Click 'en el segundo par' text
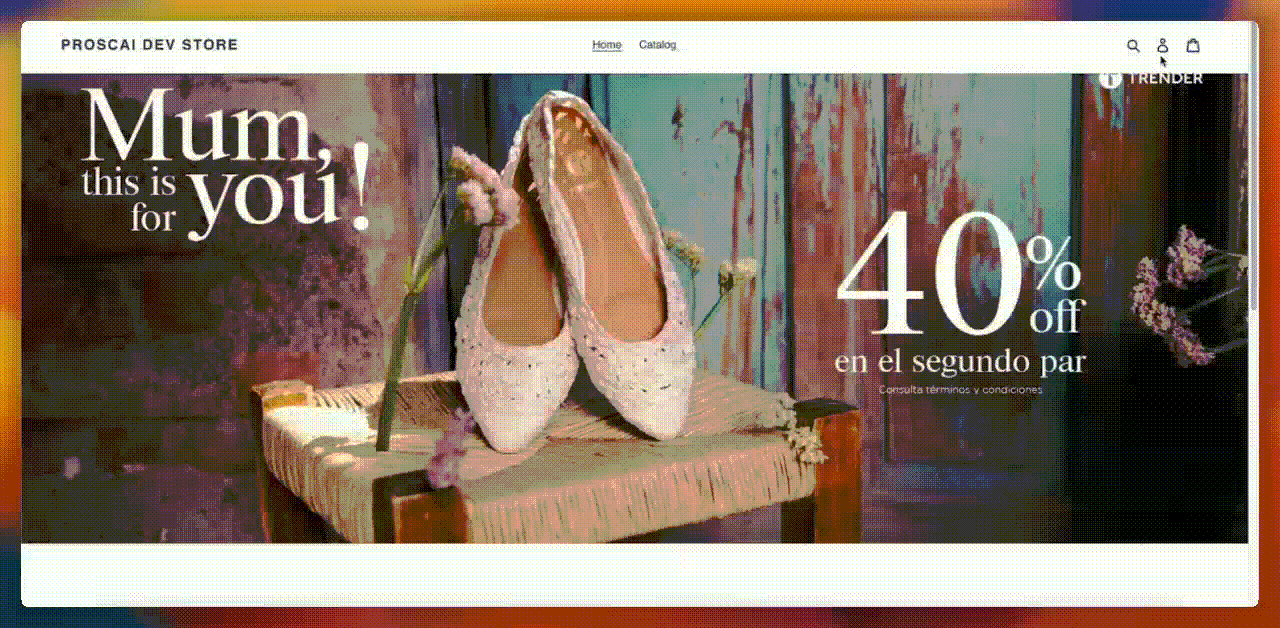 pos(960,361)
